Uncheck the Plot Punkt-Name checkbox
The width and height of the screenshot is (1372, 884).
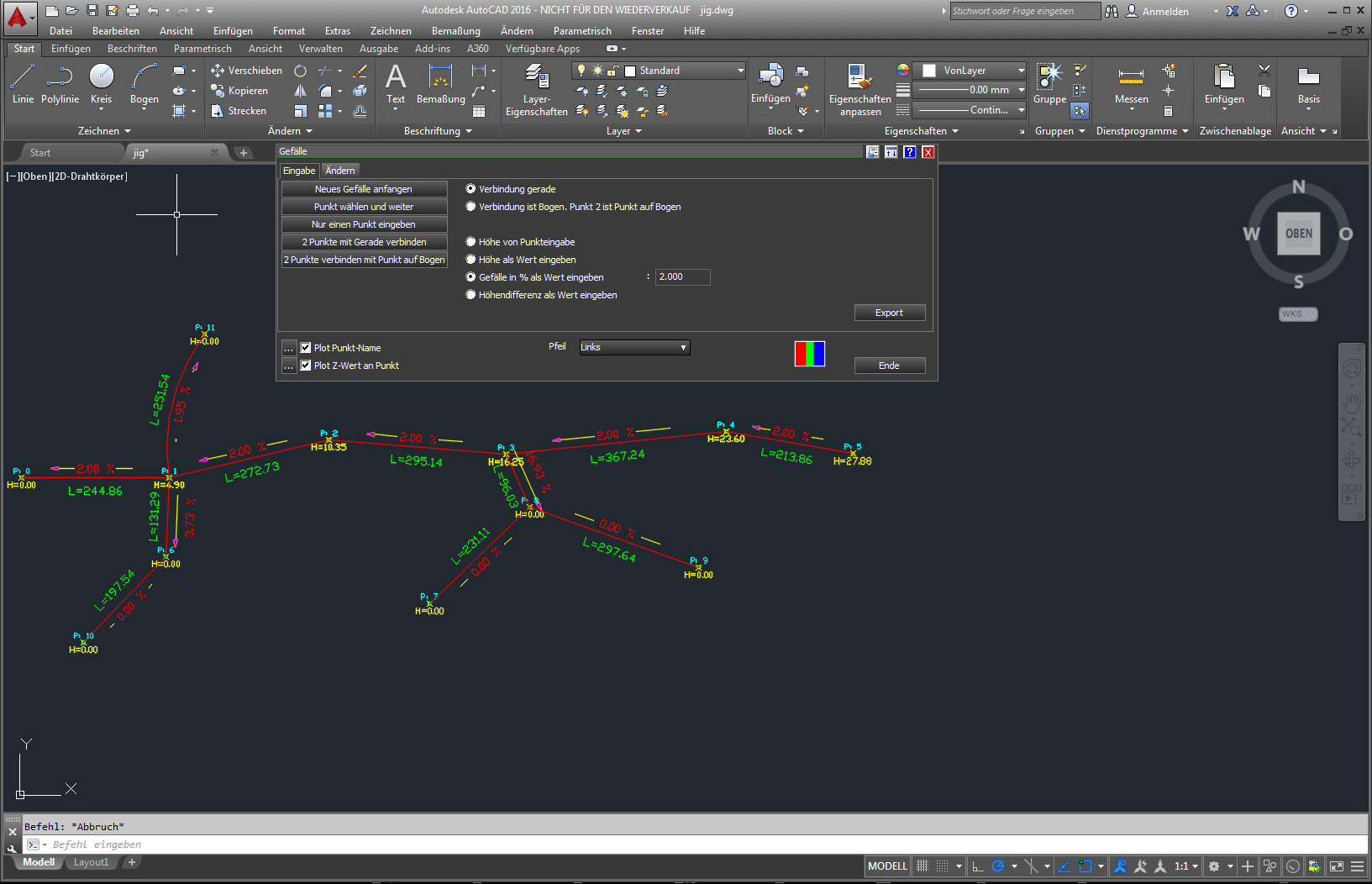(x=306, y=347)
